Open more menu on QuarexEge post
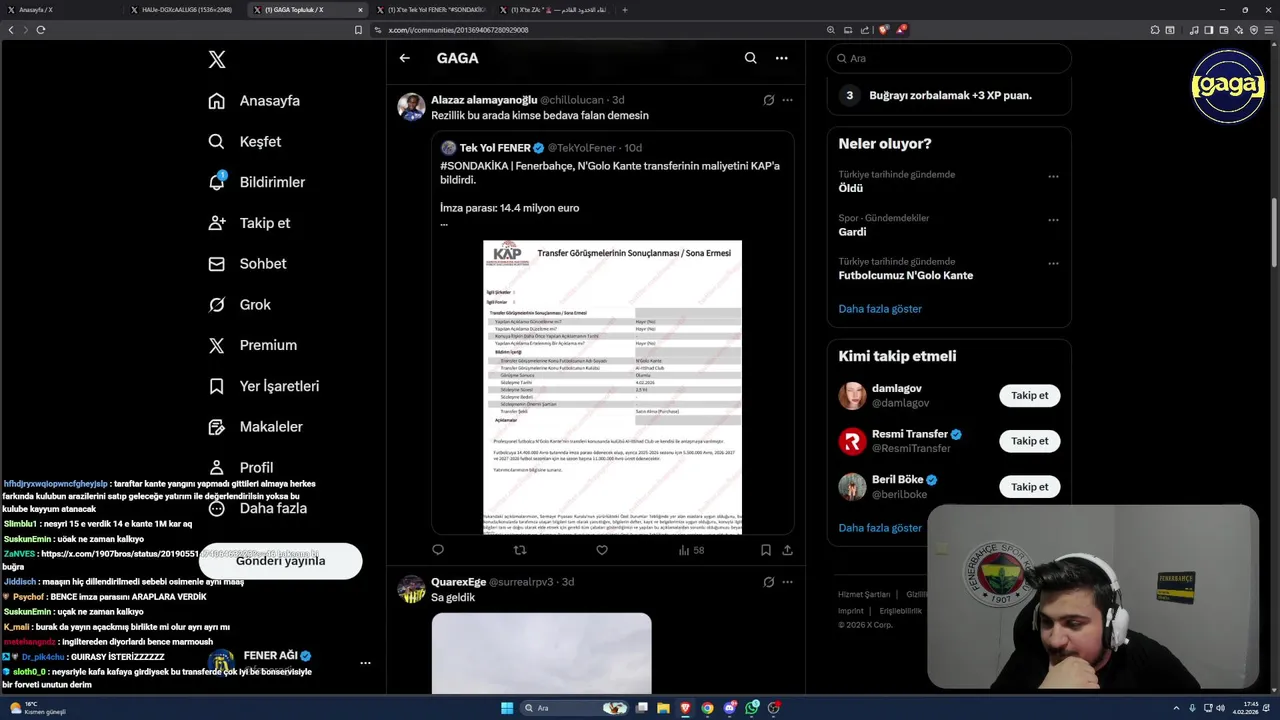The height and width of the screenshot is (720, 1280). click(787, 582)
